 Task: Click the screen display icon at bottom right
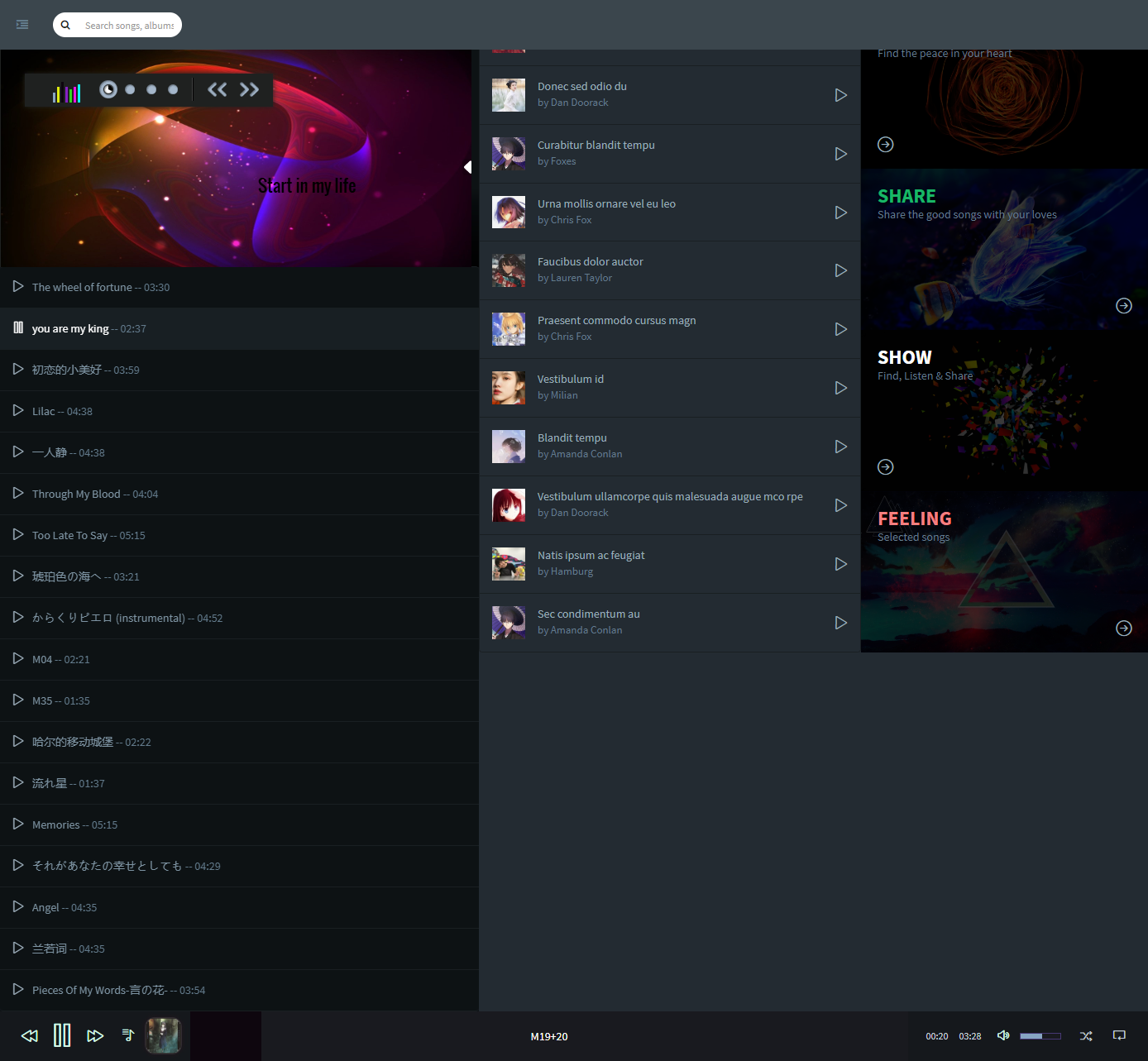[x=1119, y=1035]
